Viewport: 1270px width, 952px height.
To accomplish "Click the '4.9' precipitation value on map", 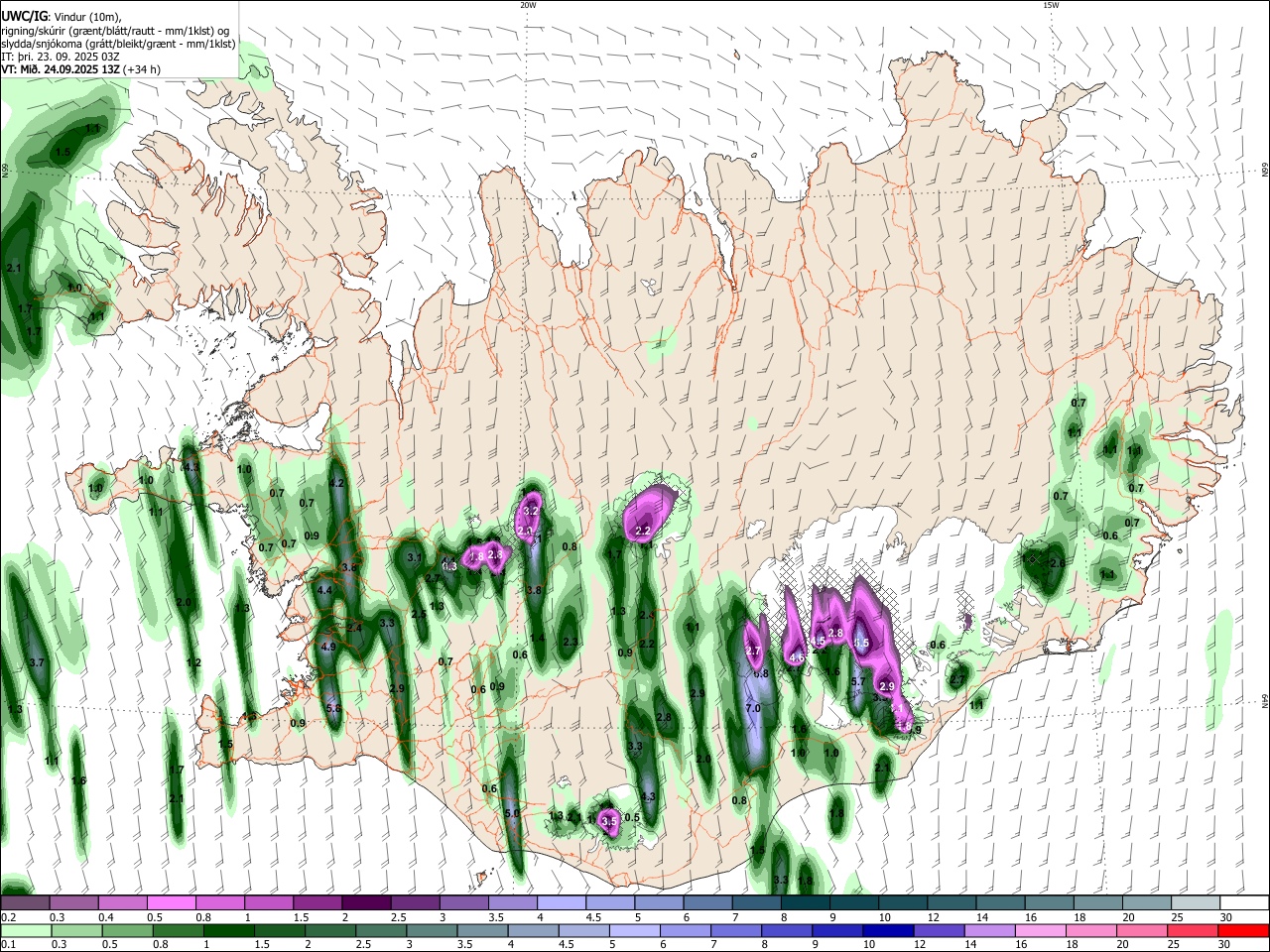I will pos(329,647).
